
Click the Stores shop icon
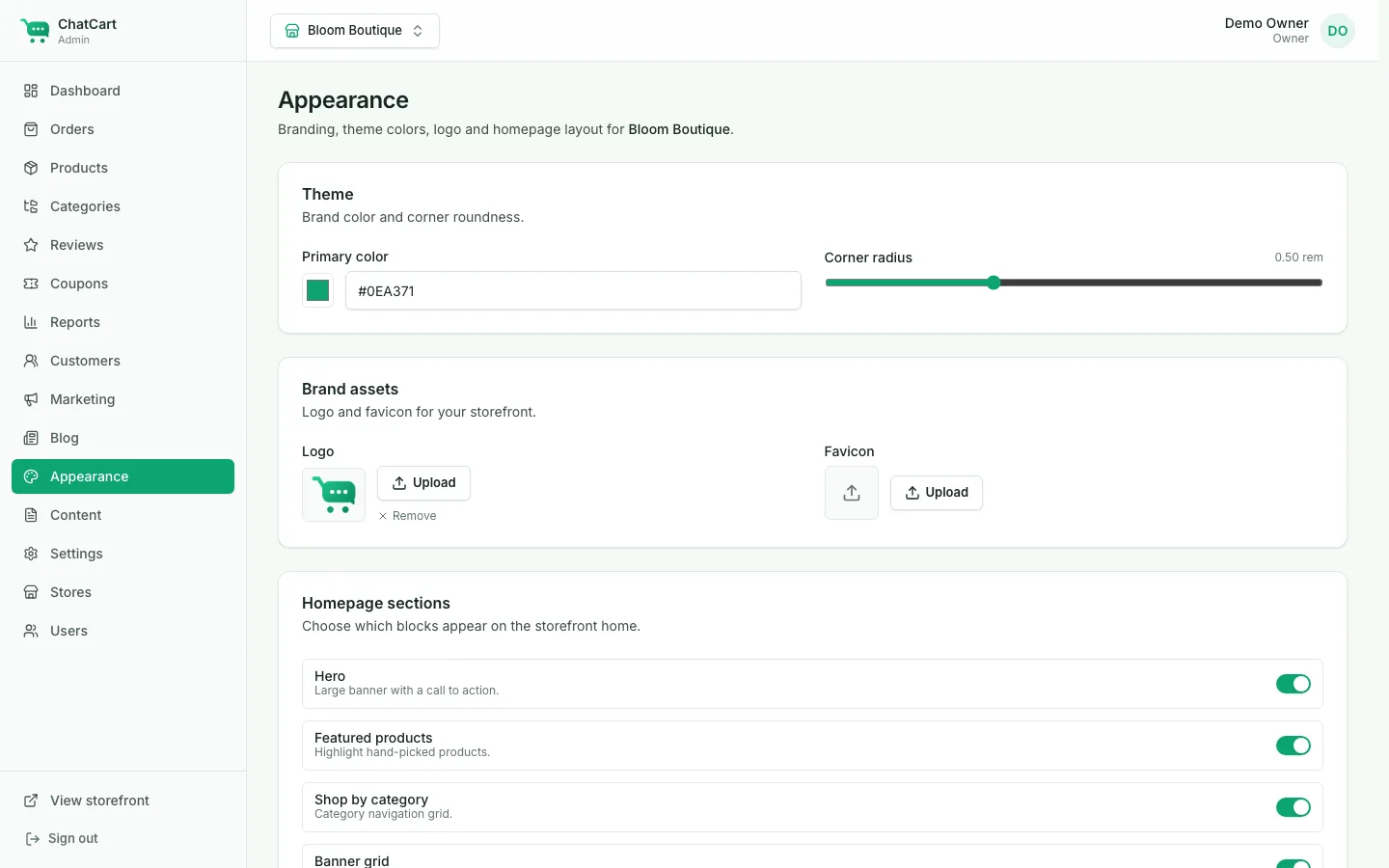pyautogui.click(x=31, y=592)
